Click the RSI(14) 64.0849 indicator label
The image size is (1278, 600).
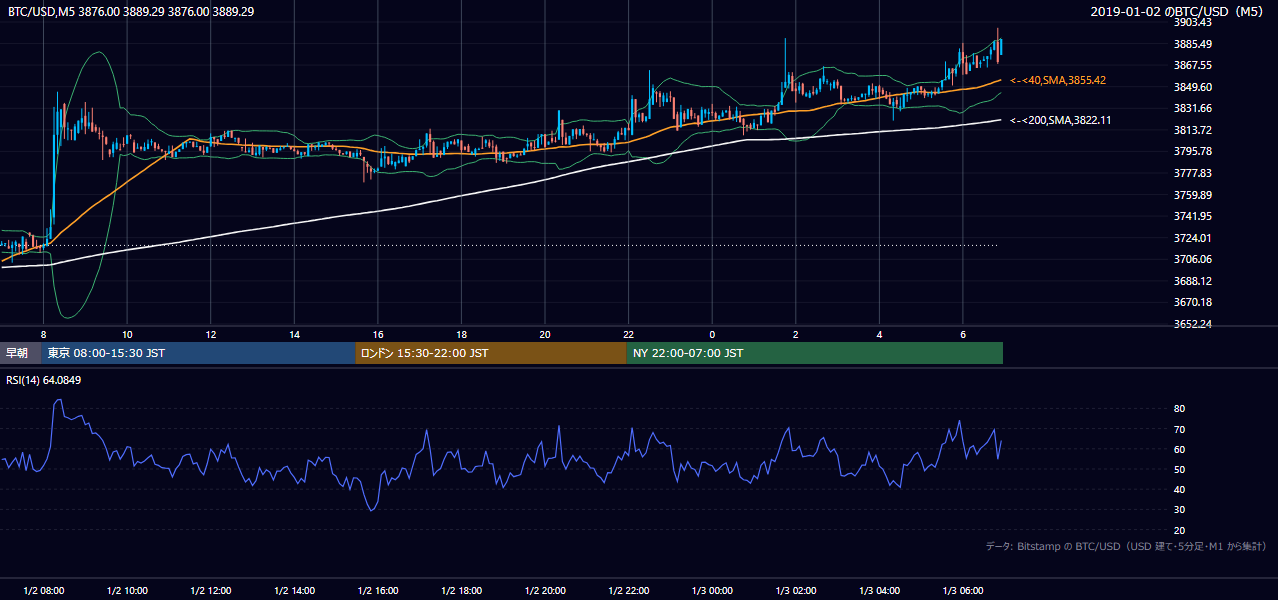click(x=43, y=380)
